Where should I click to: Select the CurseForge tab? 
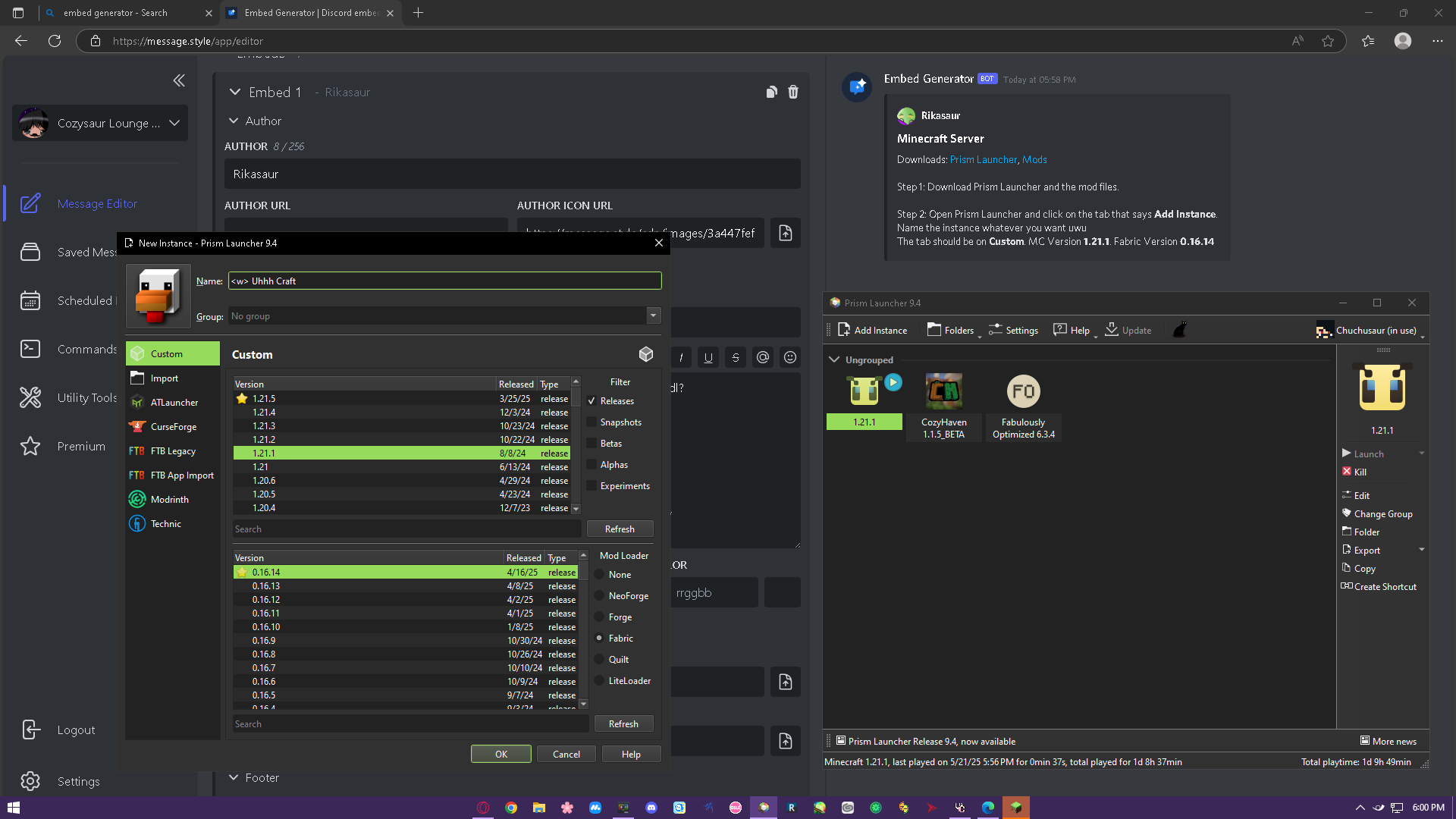pyautogui.click(x=173, y=427)
